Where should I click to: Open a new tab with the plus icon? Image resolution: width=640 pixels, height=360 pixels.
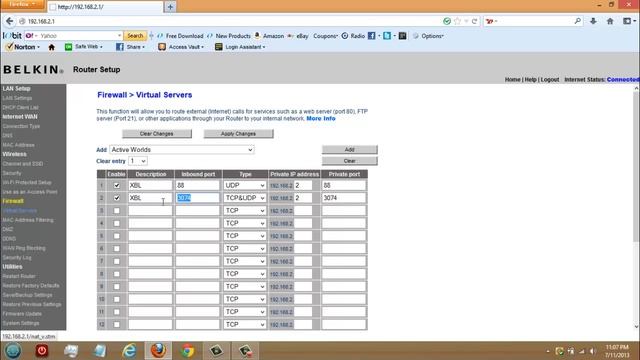tap(170, 7)
